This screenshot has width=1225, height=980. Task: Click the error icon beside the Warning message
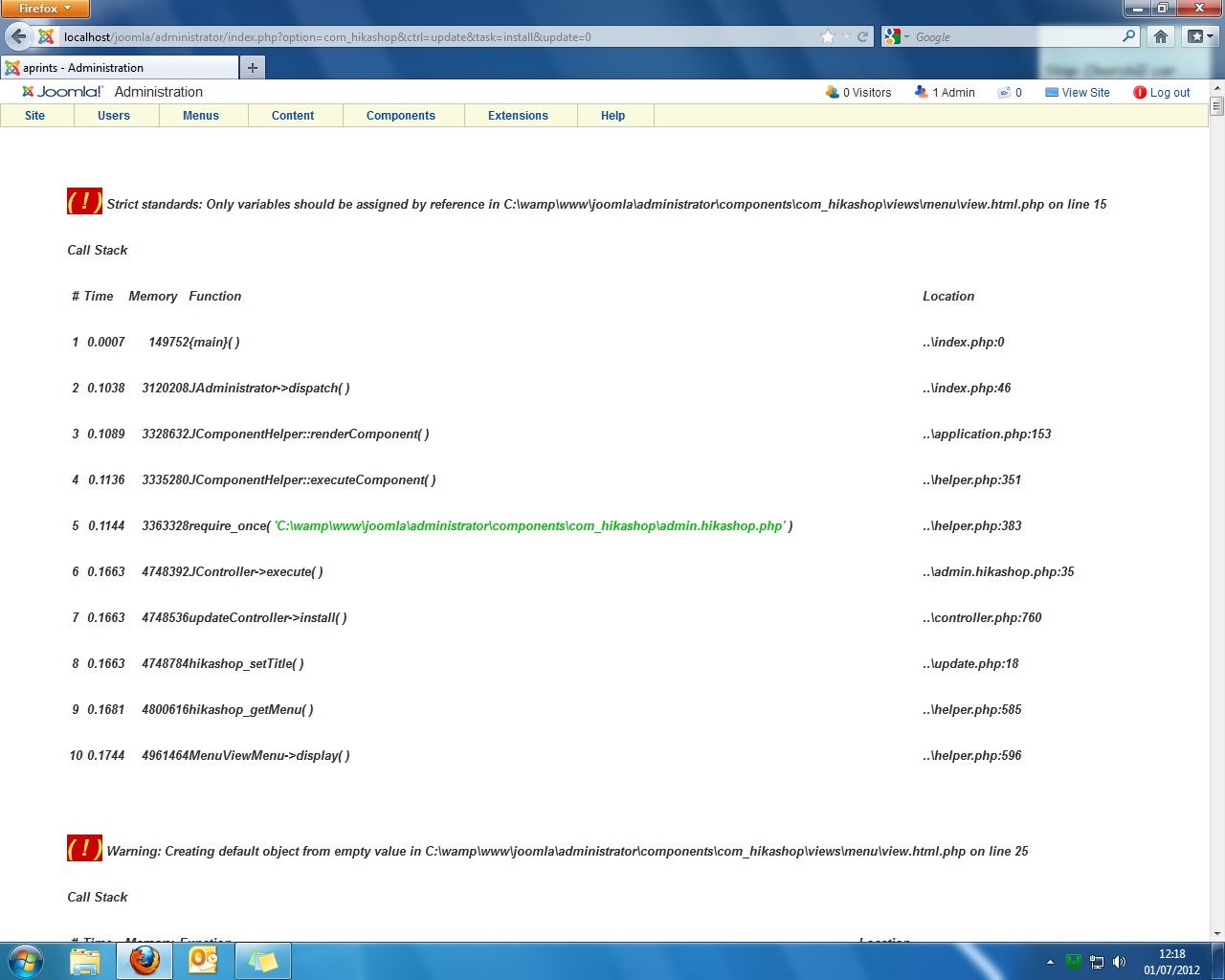(x=84, y=848)
